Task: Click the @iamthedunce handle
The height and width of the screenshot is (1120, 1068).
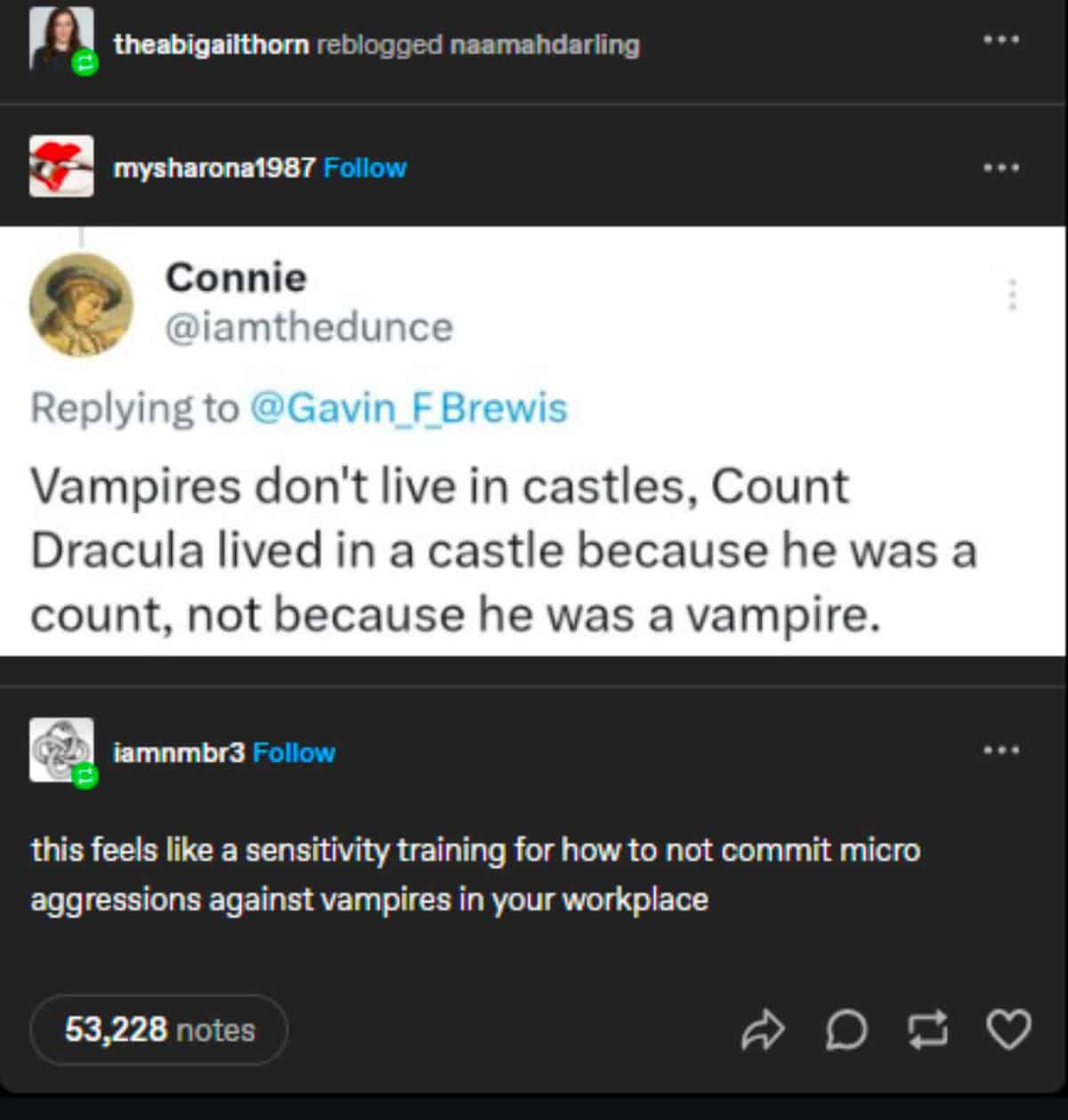Action: [307, 327]
